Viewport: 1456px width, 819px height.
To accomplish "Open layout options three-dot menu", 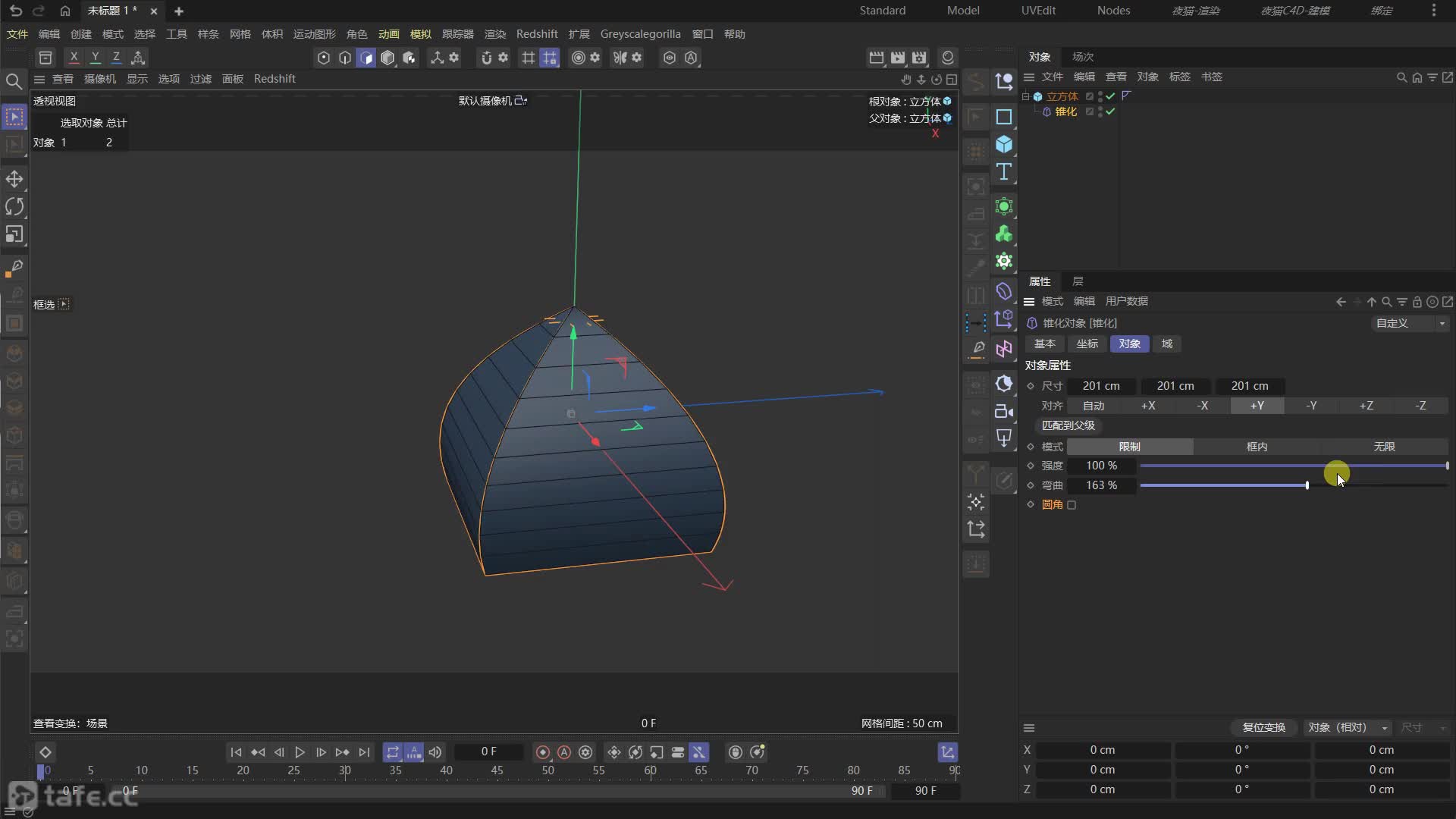I will 1433,11.
